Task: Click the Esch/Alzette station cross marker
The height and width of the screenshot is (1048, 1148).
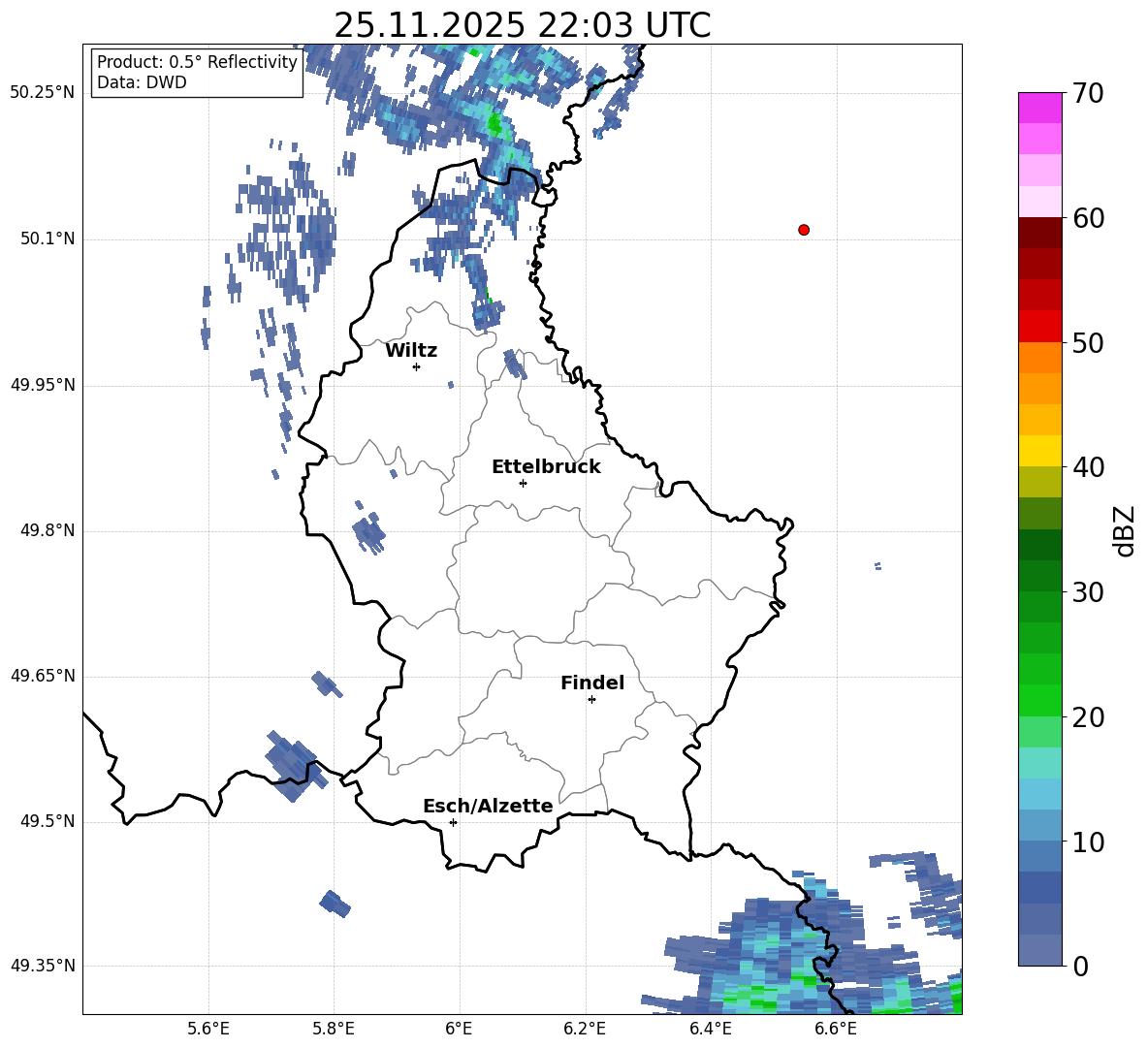Action: [x=453, y=822]
